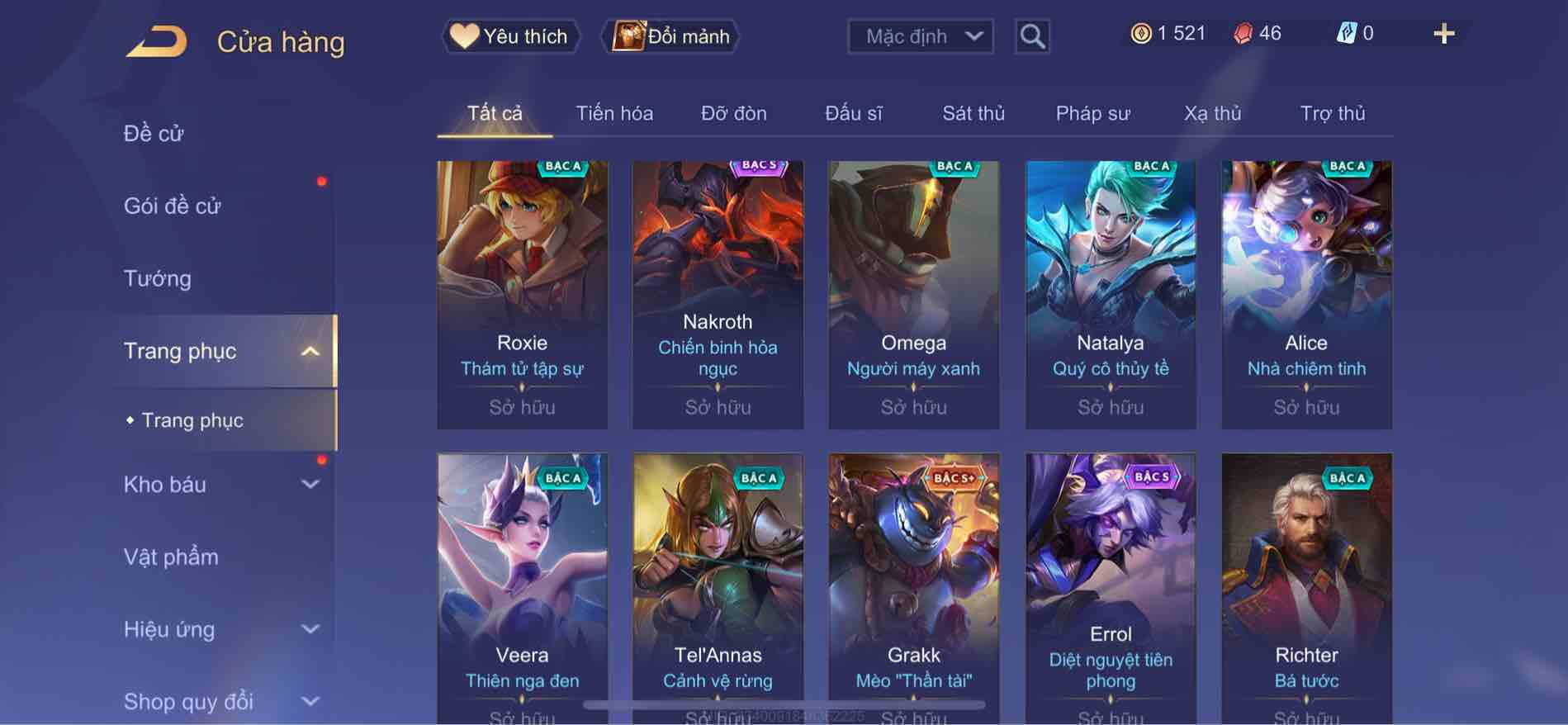Click the blue voucher currency icon

[x=1347, y=34]
